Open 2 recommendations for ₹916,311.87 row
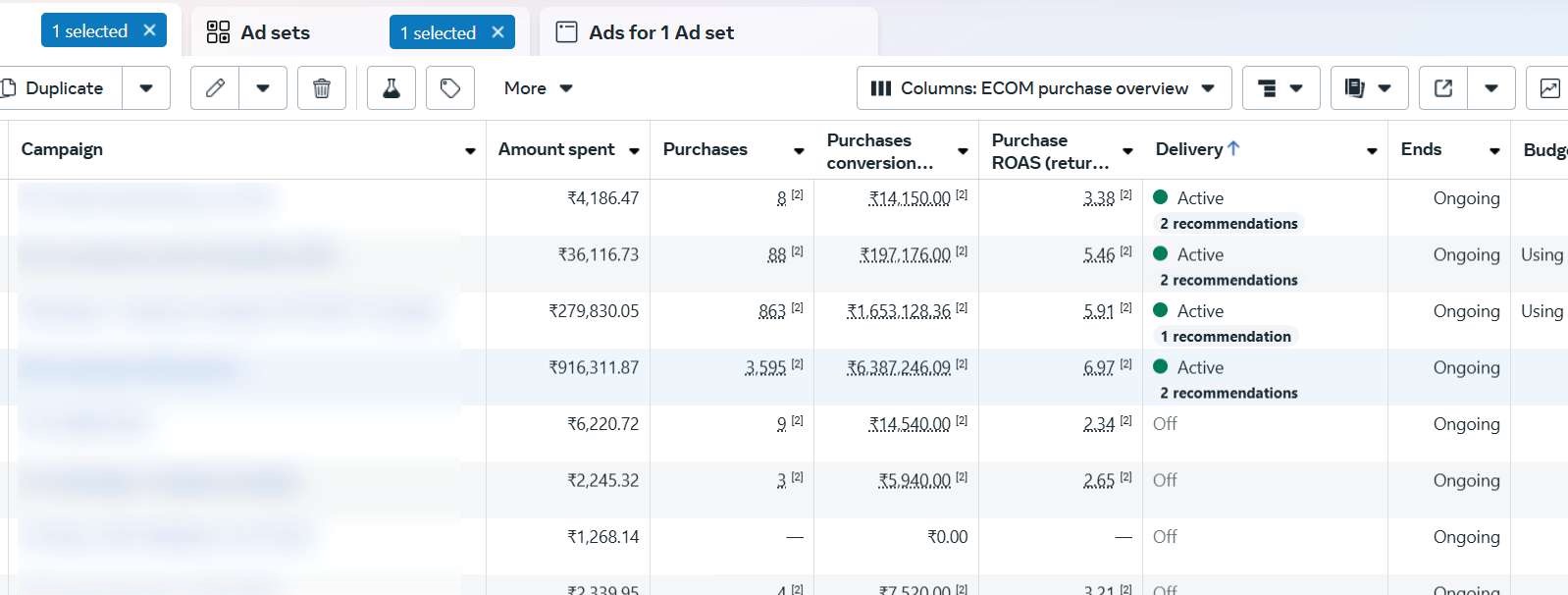The image size is (1568, 595). pyautogui.click(x=1228, y=393)
